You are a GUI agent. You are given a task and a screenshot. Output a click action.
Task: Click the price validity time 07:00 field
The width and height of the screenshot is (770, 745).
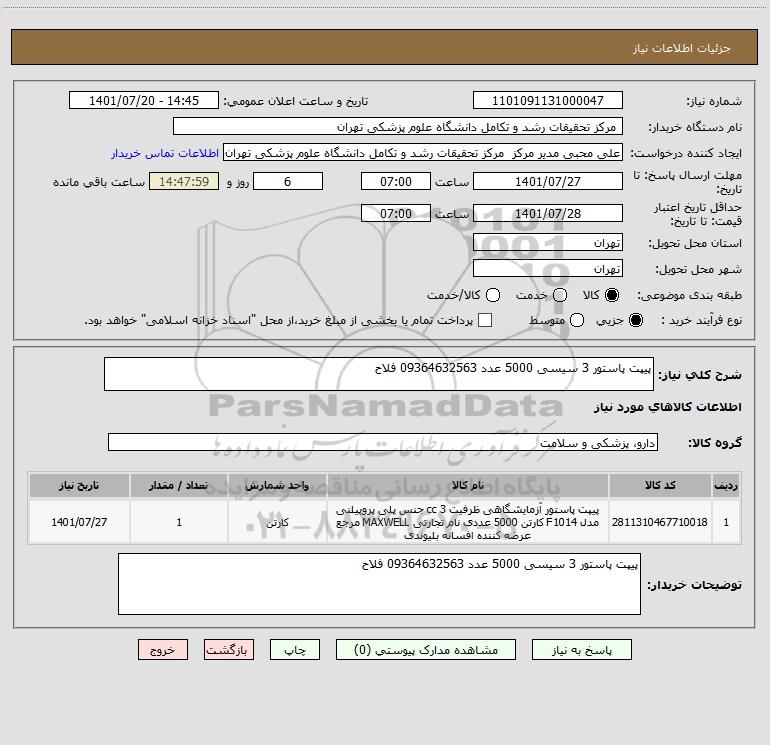[396, 213]
